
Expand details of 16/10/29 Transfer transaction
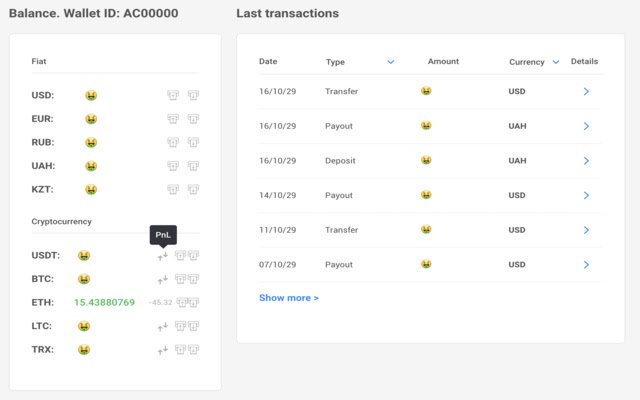[586, 91]
